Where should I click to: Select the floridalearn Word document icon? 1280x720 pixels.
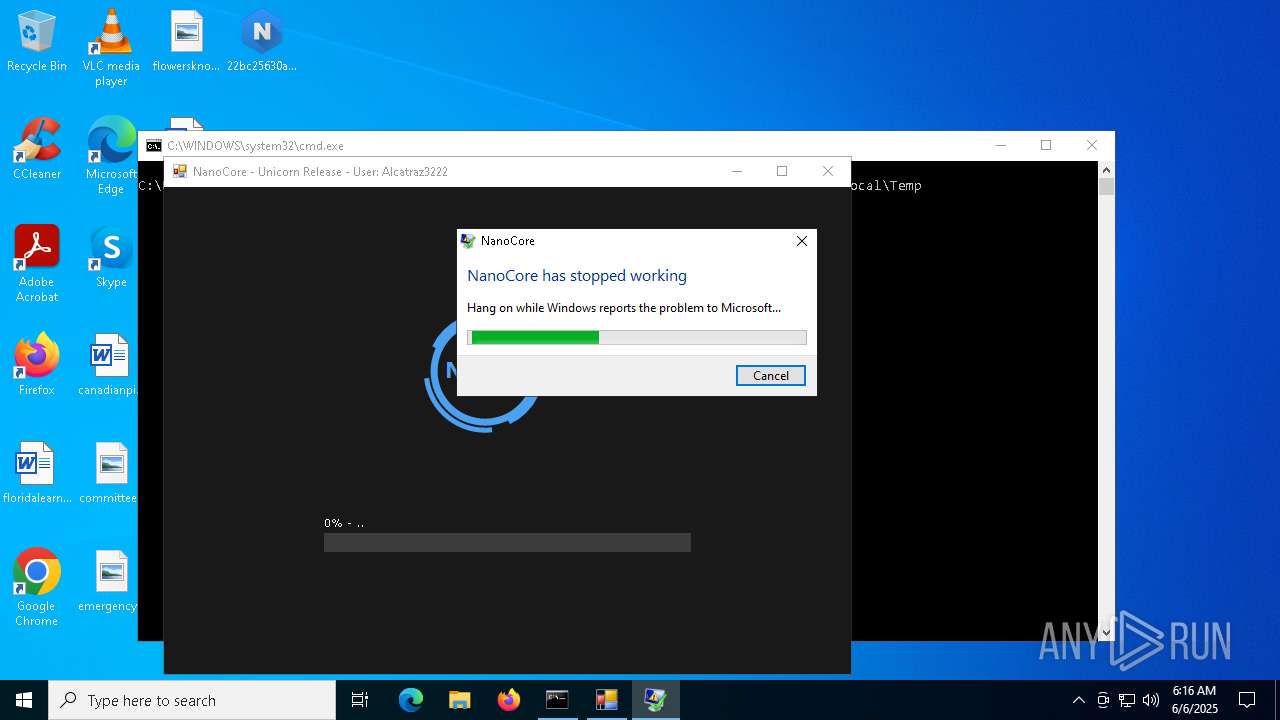37,474
